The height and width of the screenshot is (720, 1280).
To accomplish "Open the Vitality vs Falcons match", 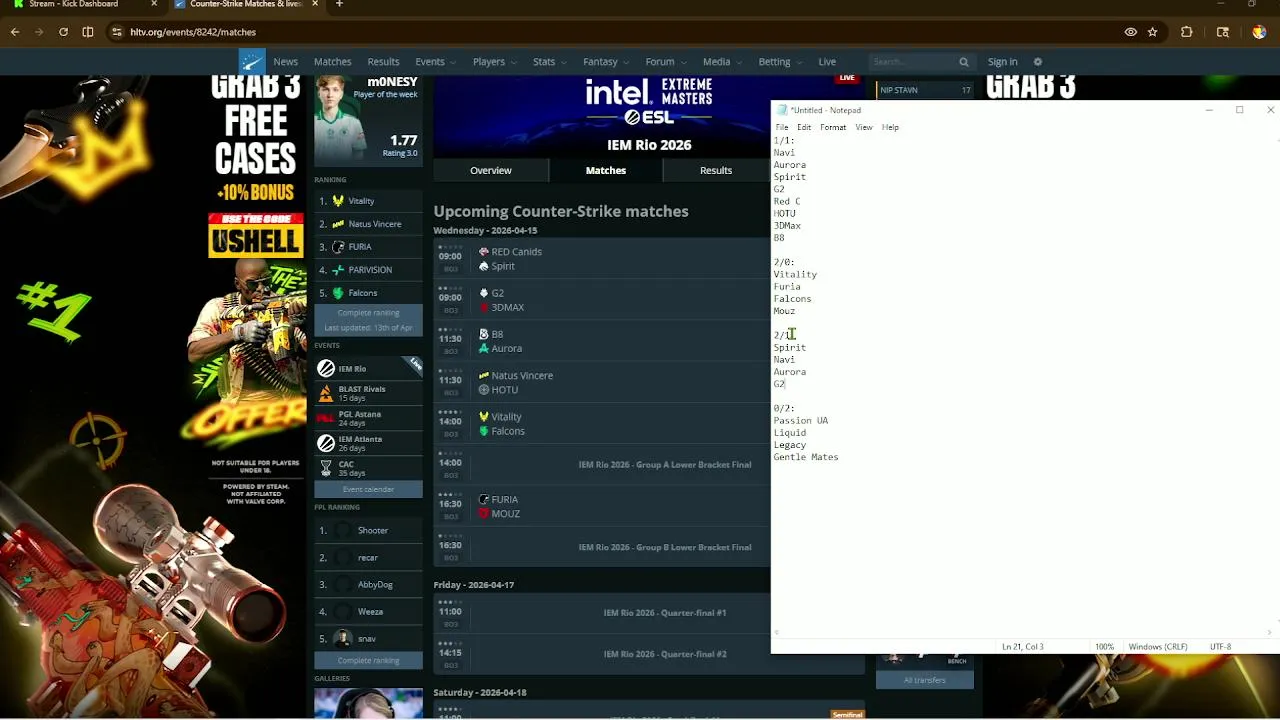I will (x=601, y=424).
